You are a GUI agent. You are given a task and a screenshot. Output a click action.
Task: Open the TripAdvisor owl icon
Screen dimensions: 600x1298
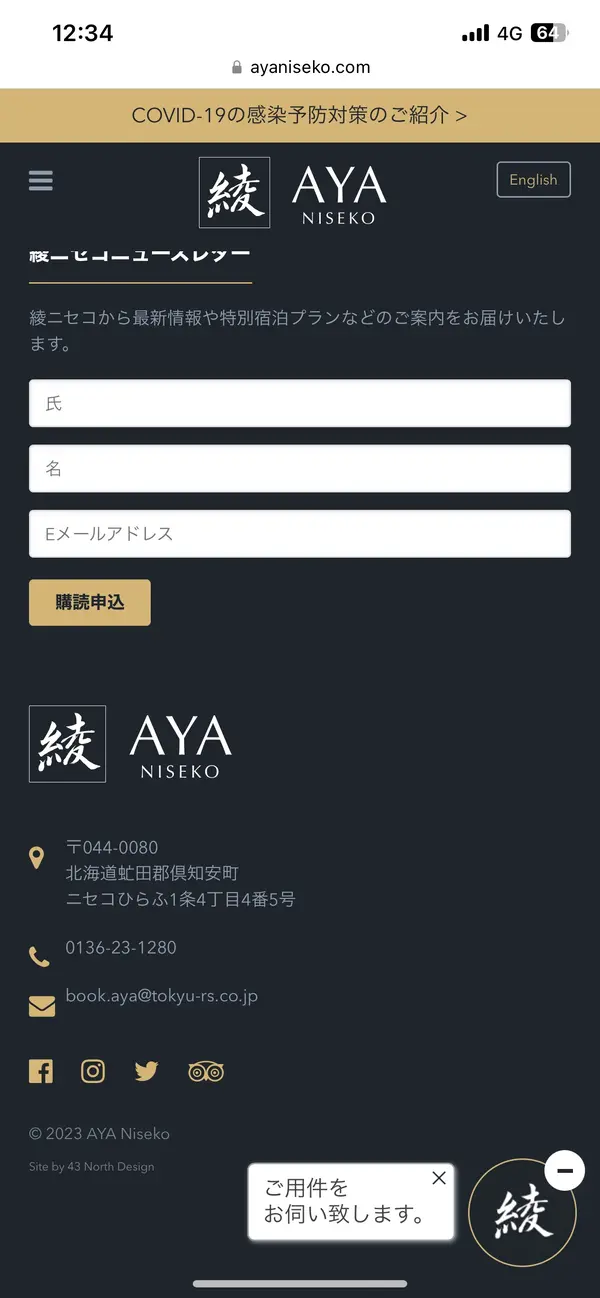[206, 1071]
